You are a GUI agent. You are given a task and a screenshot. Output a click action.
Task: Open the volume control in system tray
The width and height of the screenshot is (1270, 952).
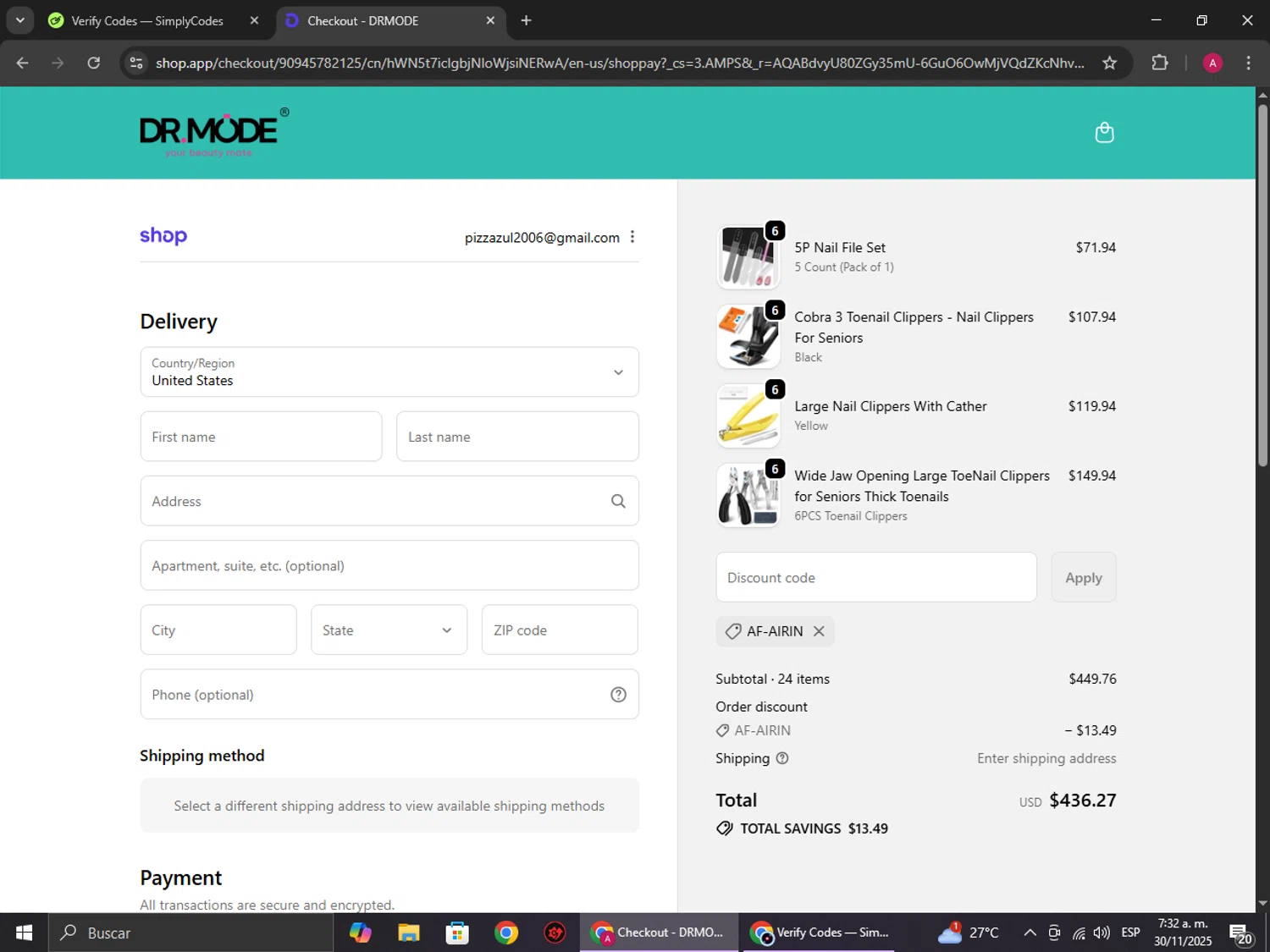(x=1102, y=933)
